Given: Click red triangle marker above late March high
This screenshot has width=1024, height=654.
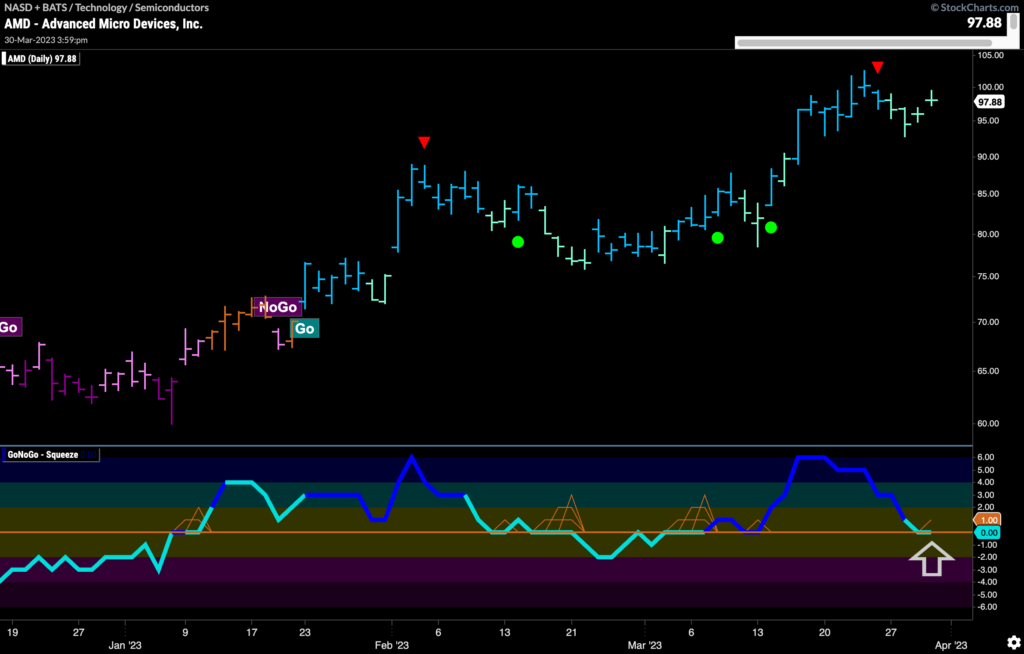Looking at the screenshot, I should pyautogui.click(x=877, y=67).
